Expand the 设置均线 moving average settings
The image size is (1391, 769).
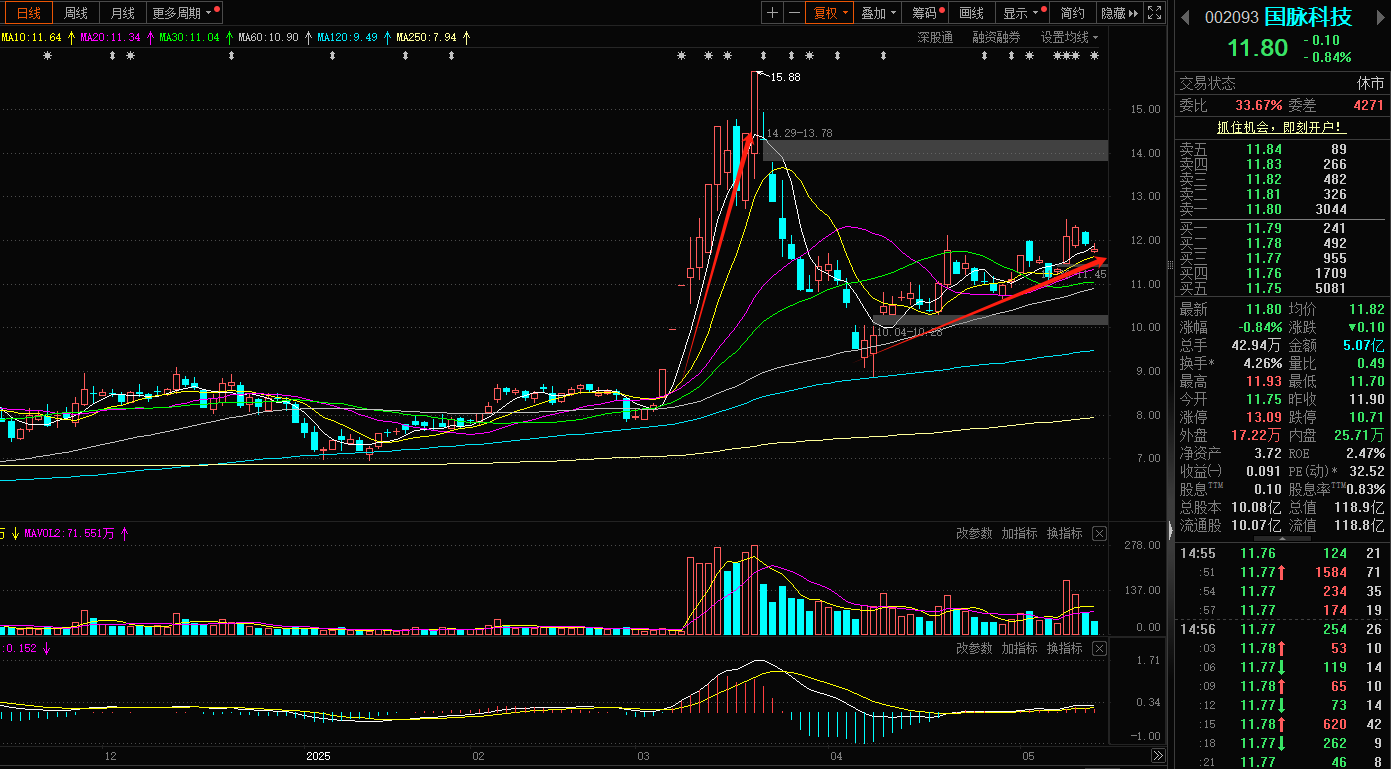(1069, 37)
